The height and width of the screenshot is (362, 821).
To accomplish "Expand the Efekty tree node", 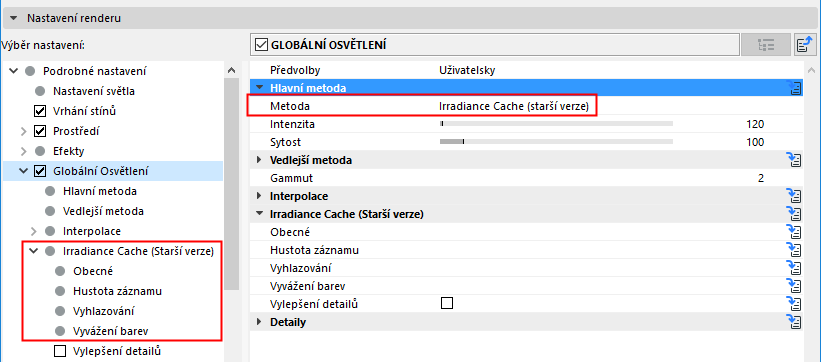I will (x=24, y=151).
